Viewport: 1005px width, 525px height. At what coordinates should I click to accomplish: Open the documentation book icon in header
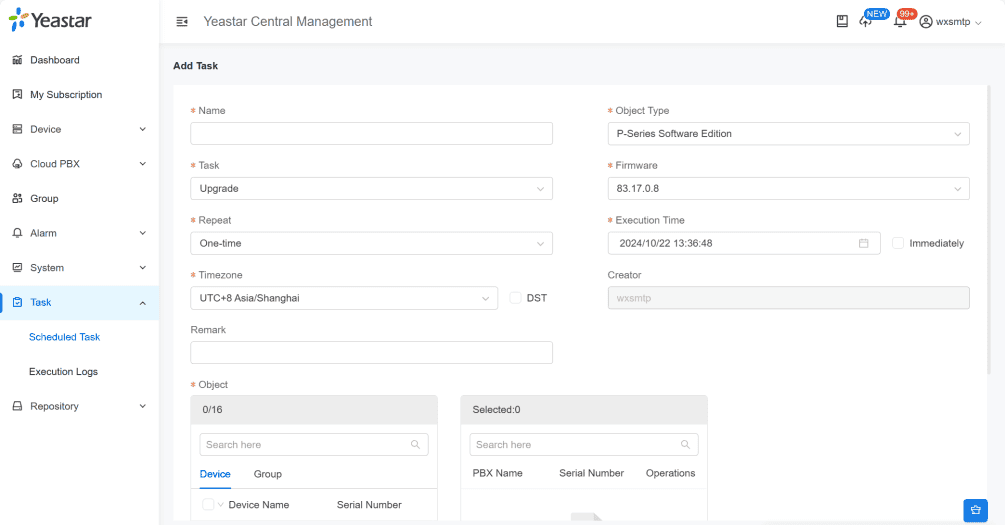coord(842,22)
